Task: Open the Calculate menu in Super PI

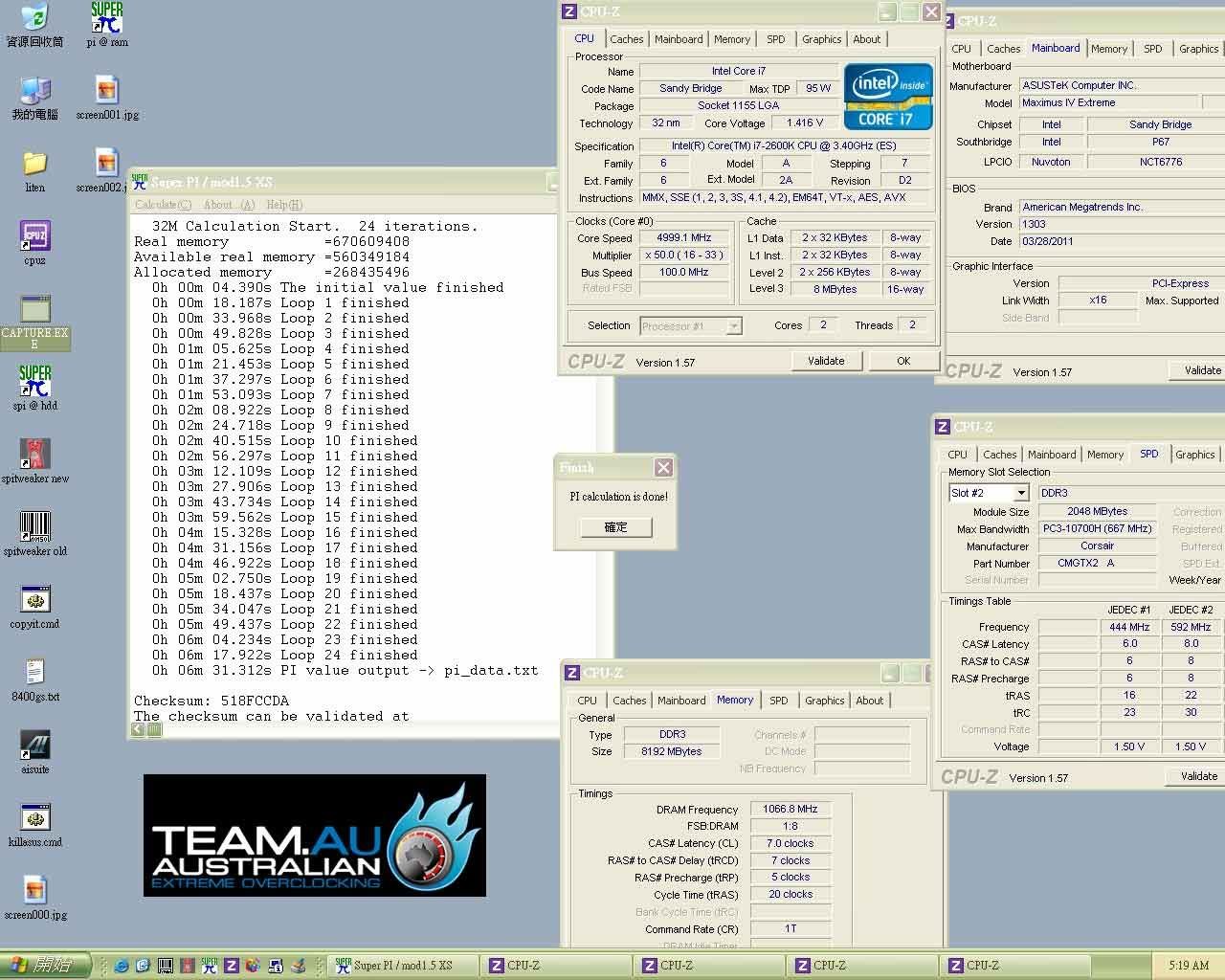Action: click(163, 205)
